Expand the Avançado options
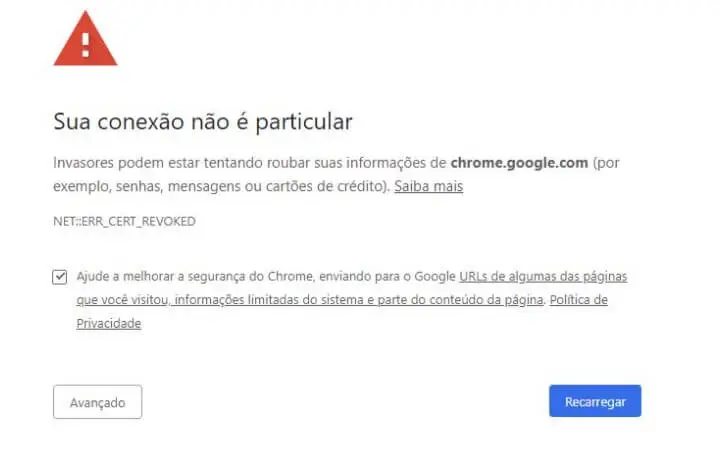Viewport: 719px width, 451px height. pyautogui.click(x=98, y=402)
